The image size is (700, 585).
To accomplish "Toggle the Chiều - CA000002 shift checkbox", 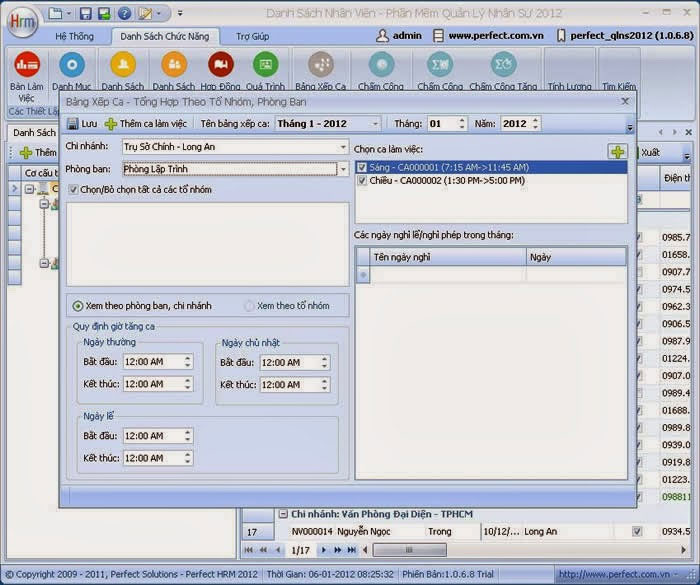I will 362,181.
